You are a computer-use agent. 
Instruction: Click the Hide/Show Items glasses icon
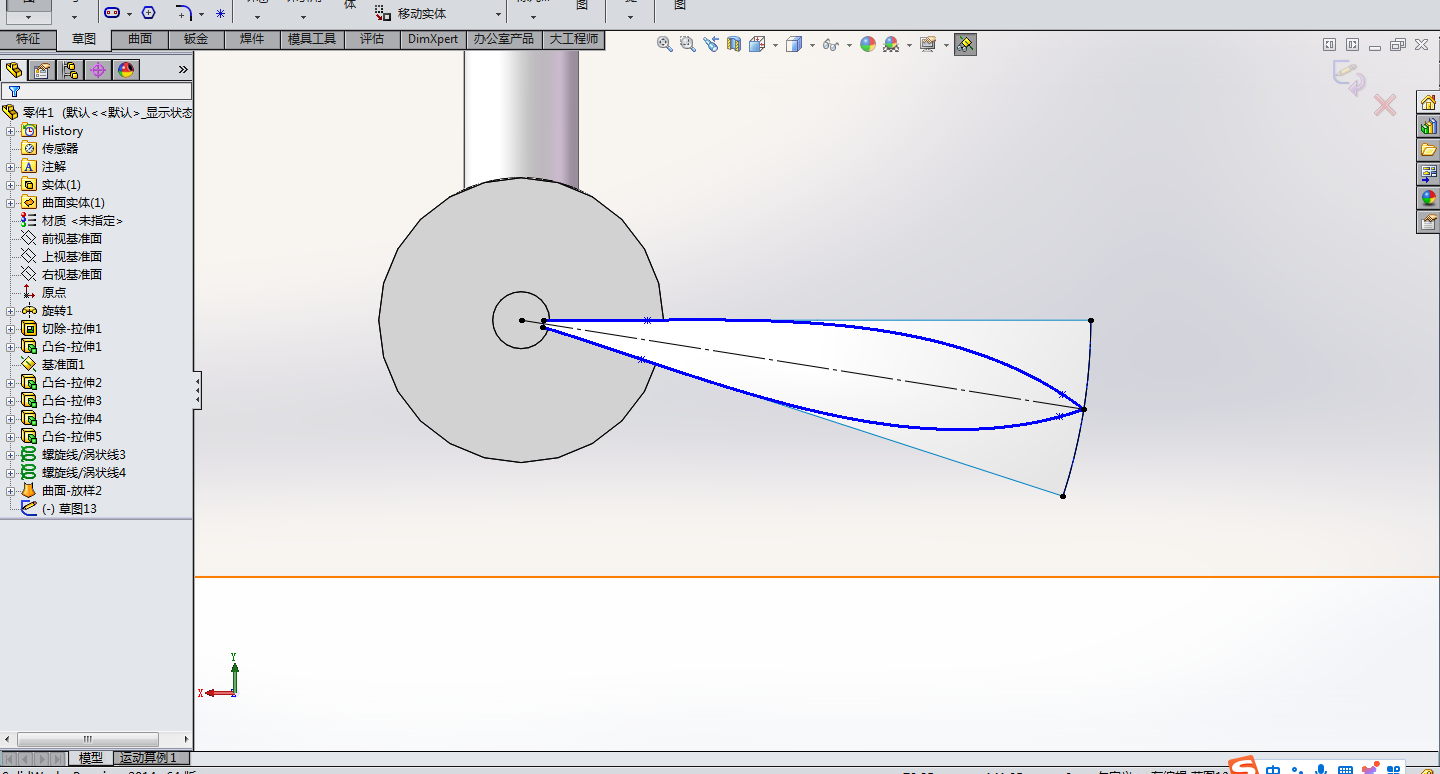[x=830, y=44]
